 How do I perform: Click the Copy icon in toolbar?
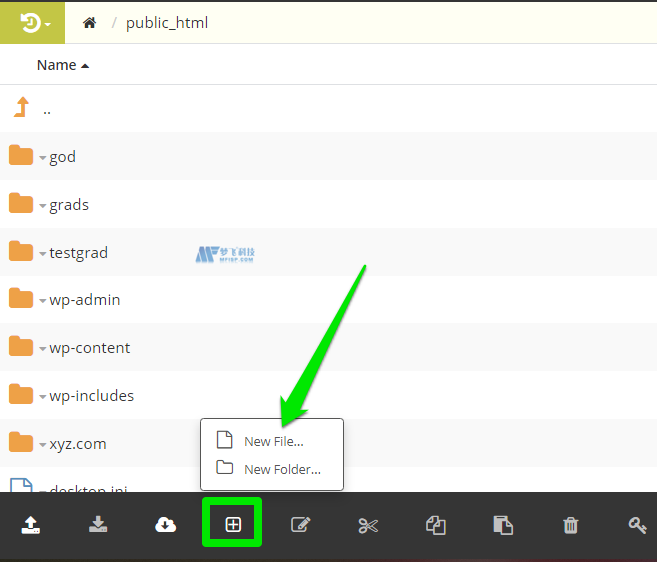point(435,525)
